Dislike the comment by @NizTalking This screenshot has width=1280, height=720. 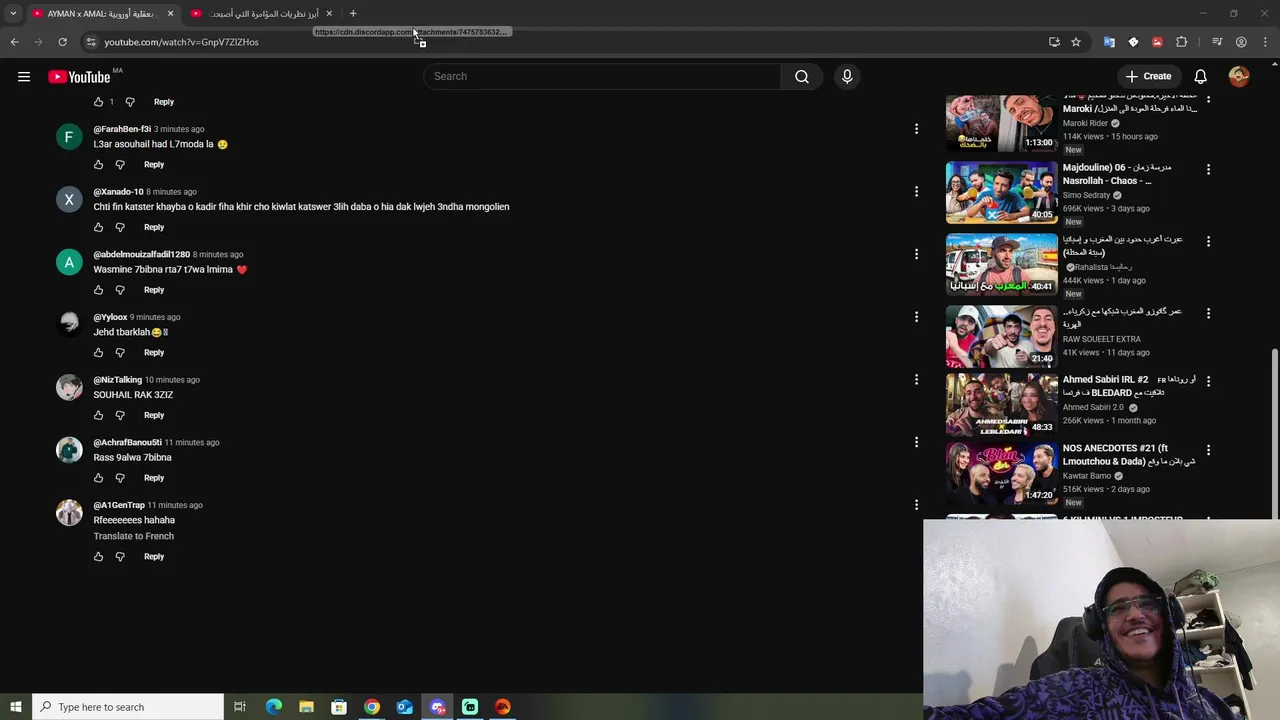coord(120,415)
